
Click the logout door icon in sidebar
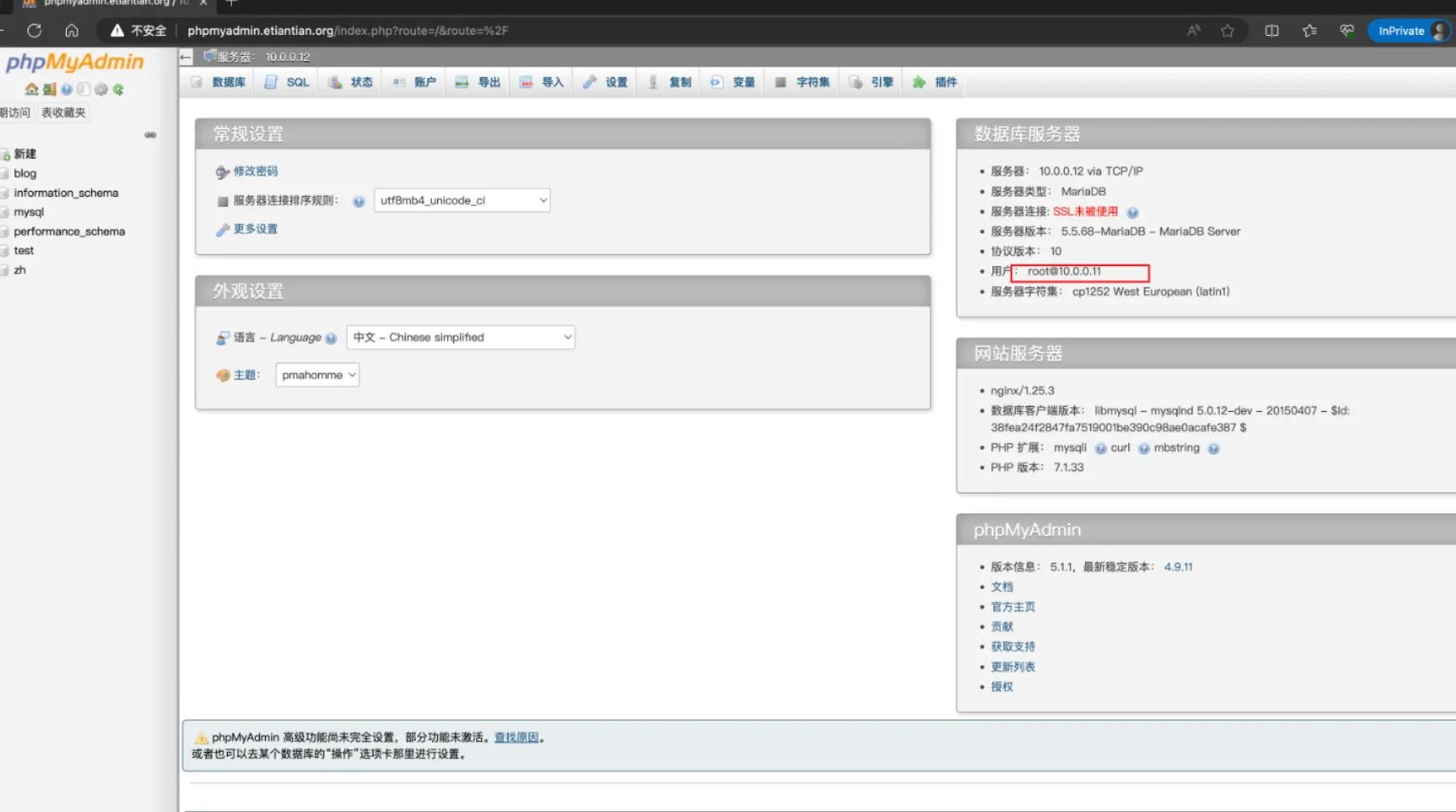point(49,89)
